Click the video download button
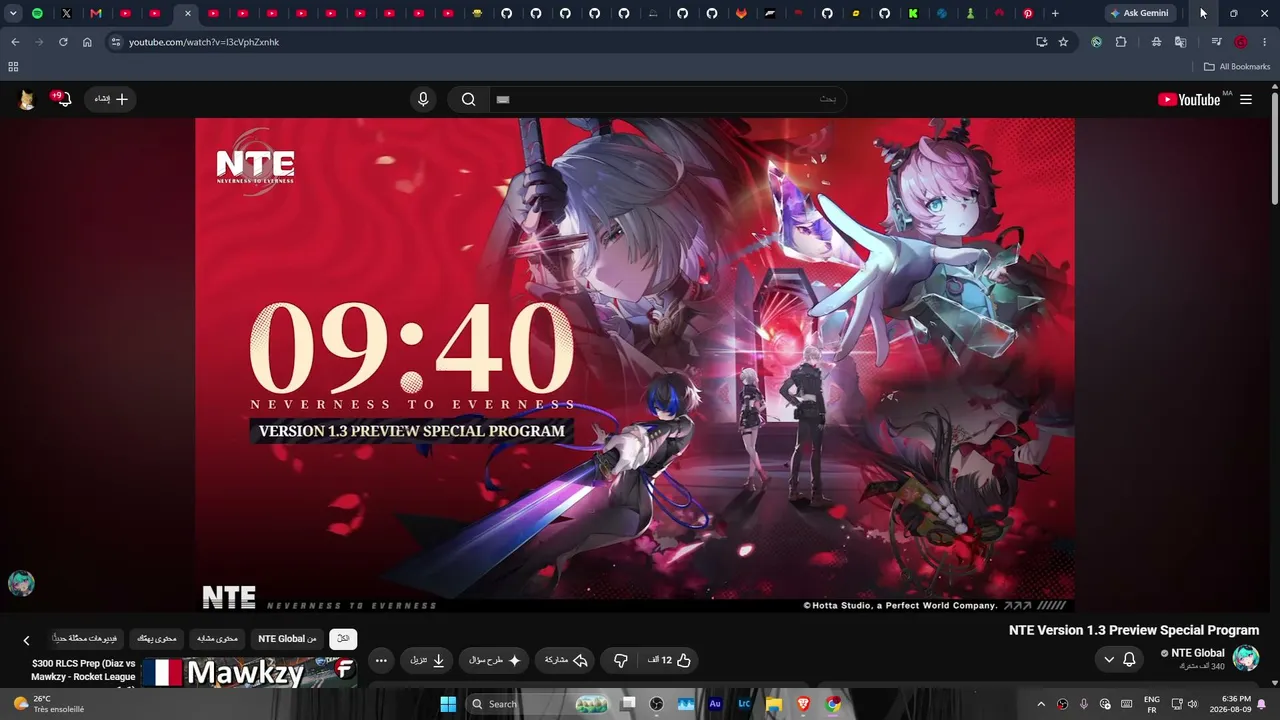1280x720 pixels. [427, 660]
